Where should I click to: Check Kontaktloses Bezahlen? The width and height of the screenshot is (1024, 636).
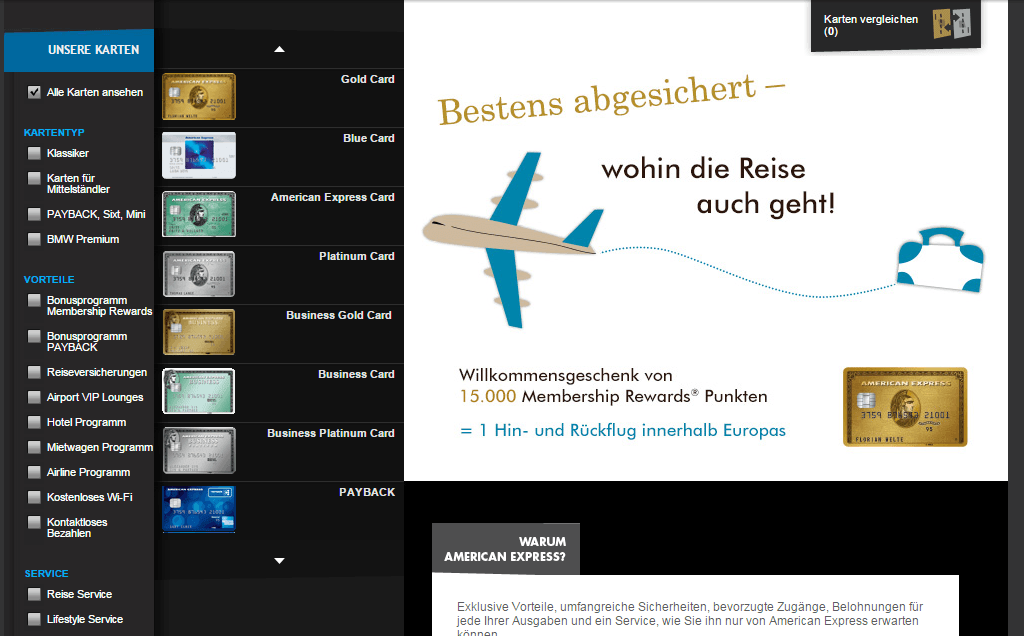click(x=34, y=522)
